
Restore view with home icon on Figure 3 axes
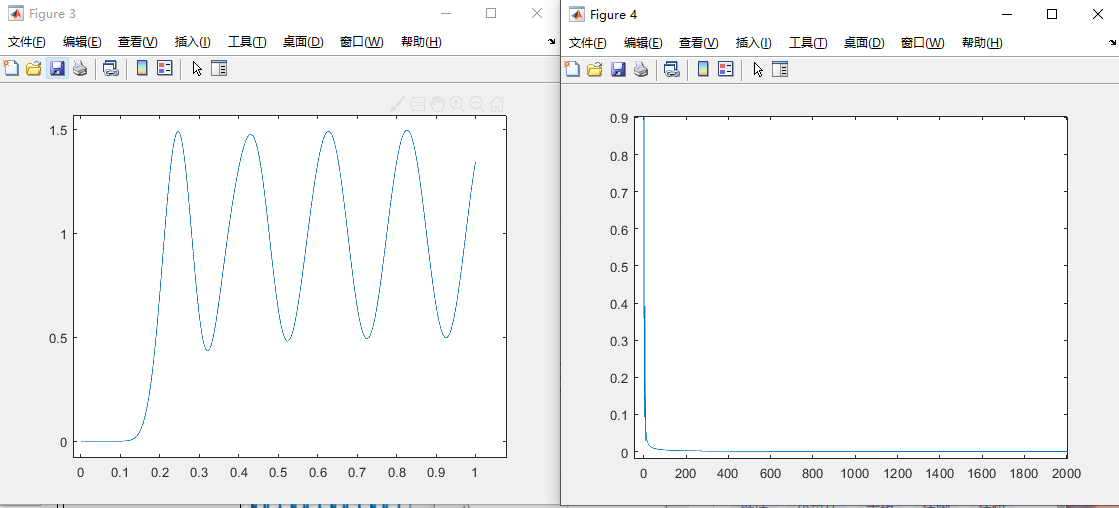click(497, 104)
